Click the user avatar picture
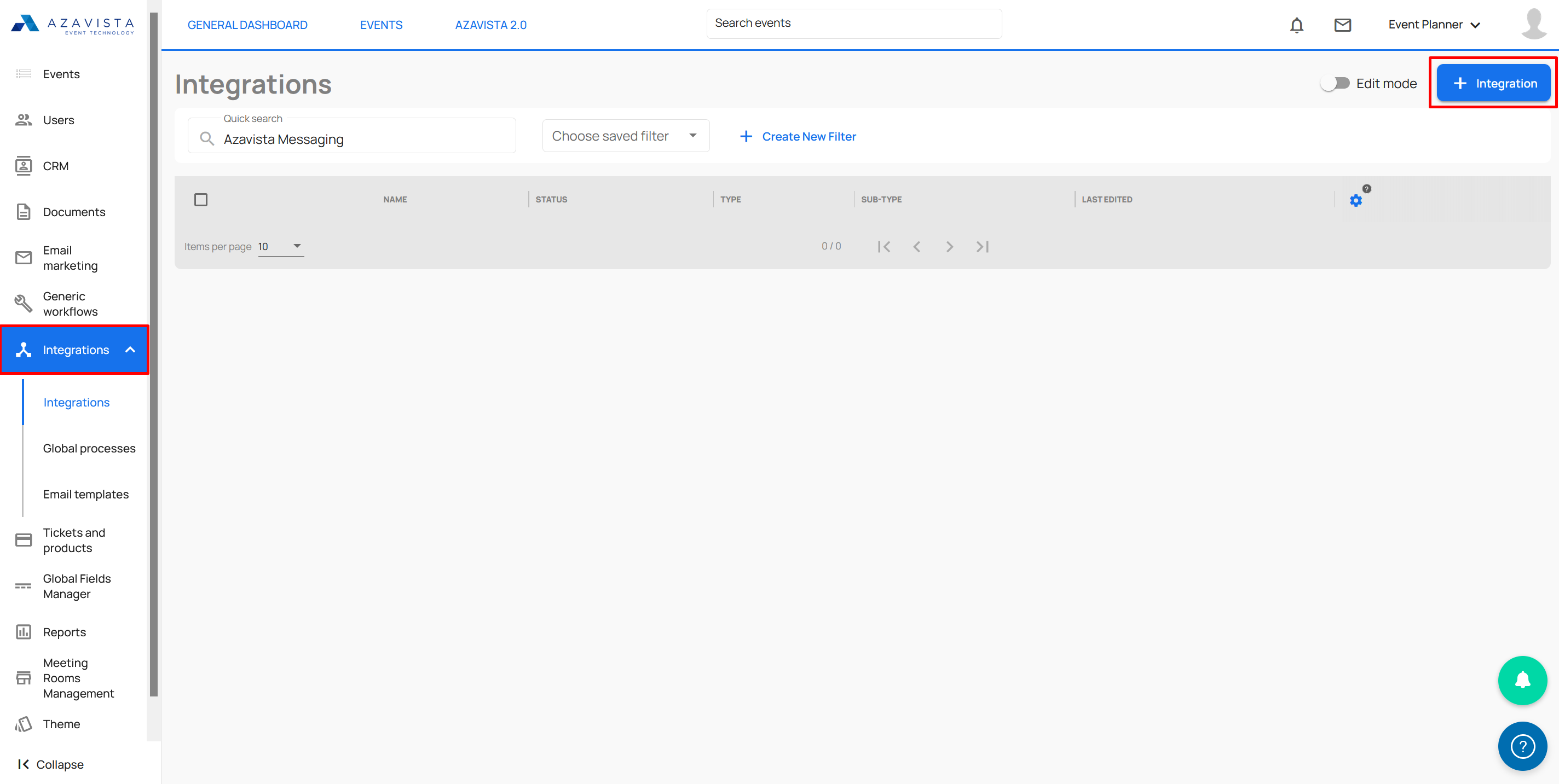The image size is (1559, 784). click(1534, 24)
